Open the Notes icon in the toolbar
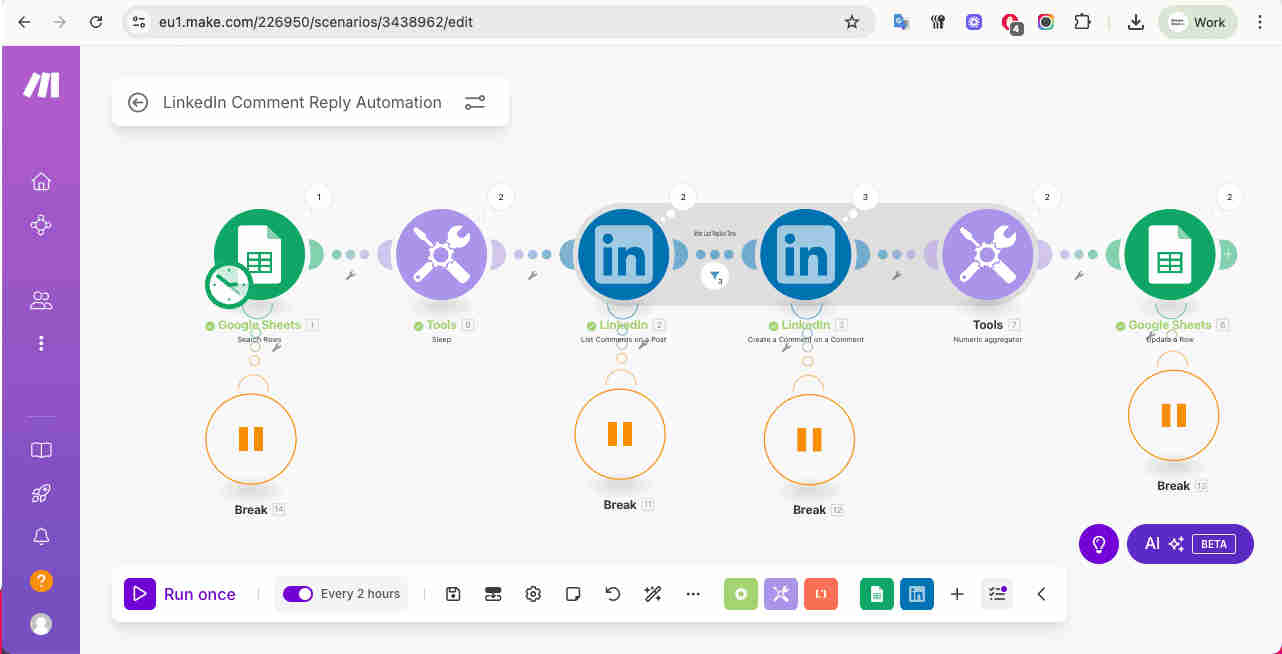1282x654 pixels. click(x=573, y=594)
